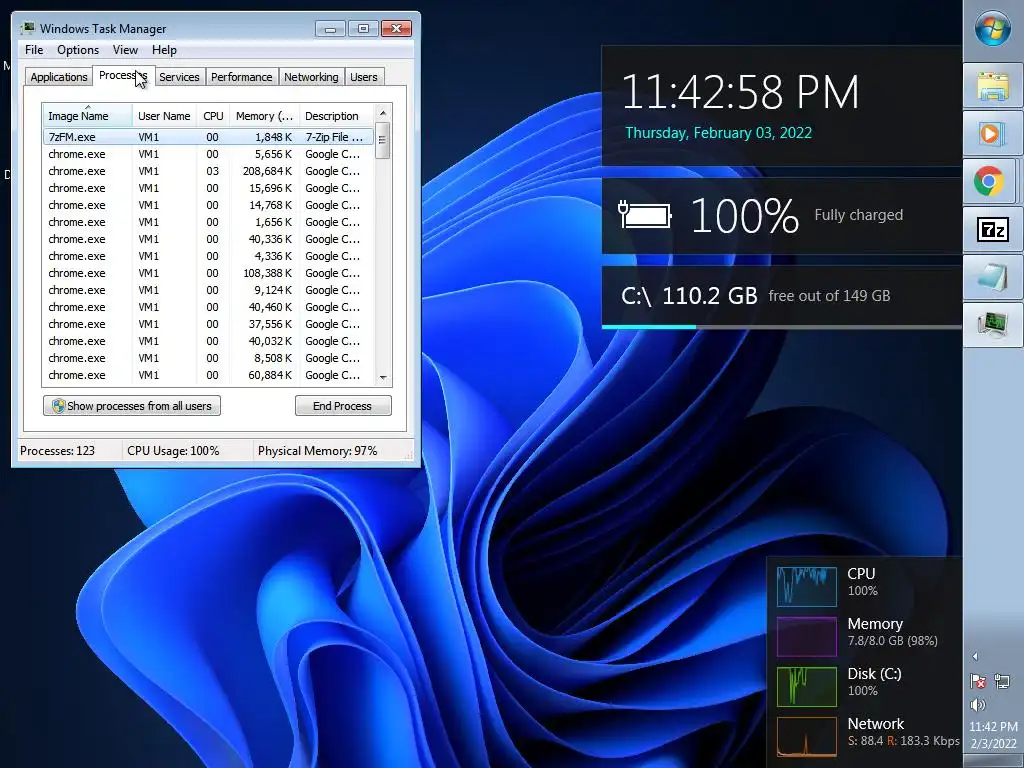Open the Windows Start orb

(x=993, y=29)
